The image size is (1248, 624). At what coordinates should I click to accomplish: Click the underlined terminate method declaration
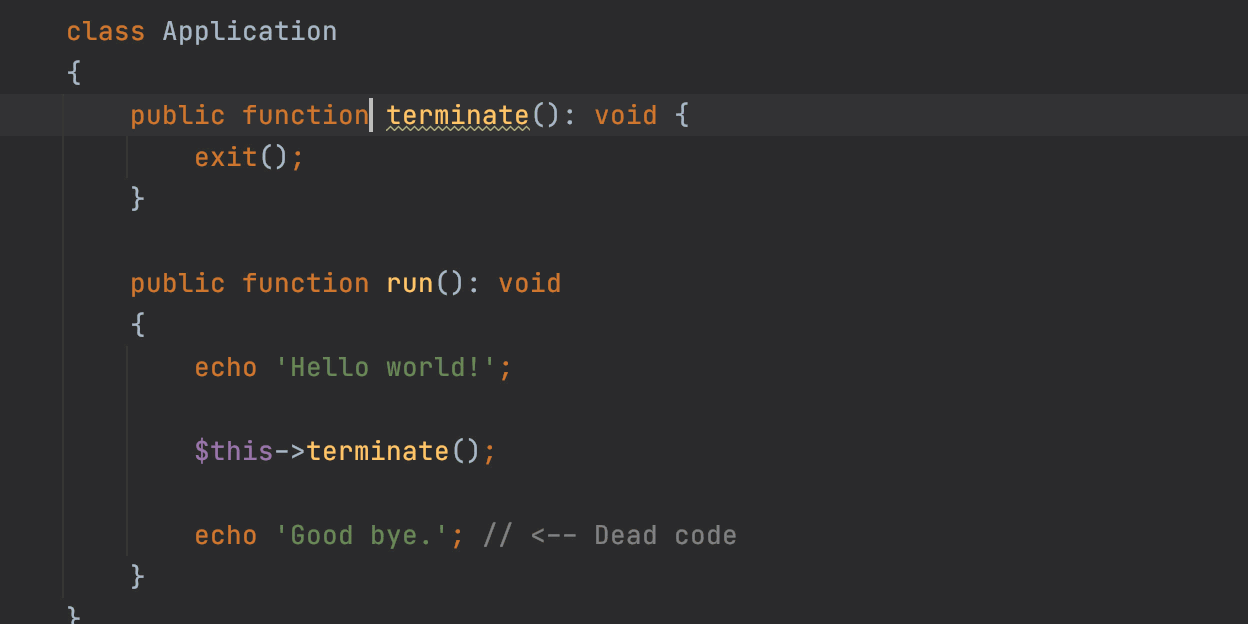tap(457, 116)
